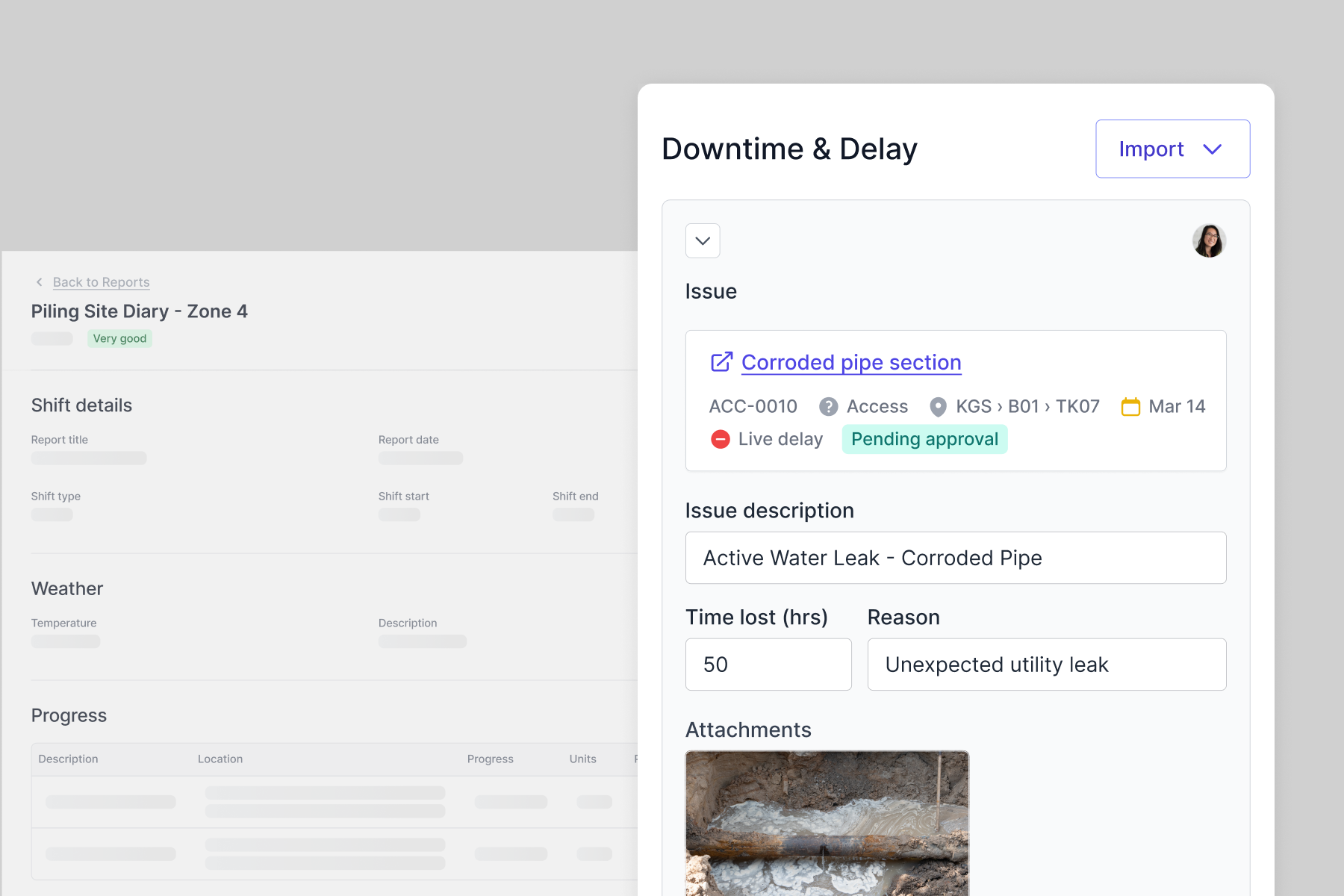Image resolution: width=1344 pixels, height=896 pixels.
Task: Click the Location column header in Progress table
Action: [x=220, y=759]
